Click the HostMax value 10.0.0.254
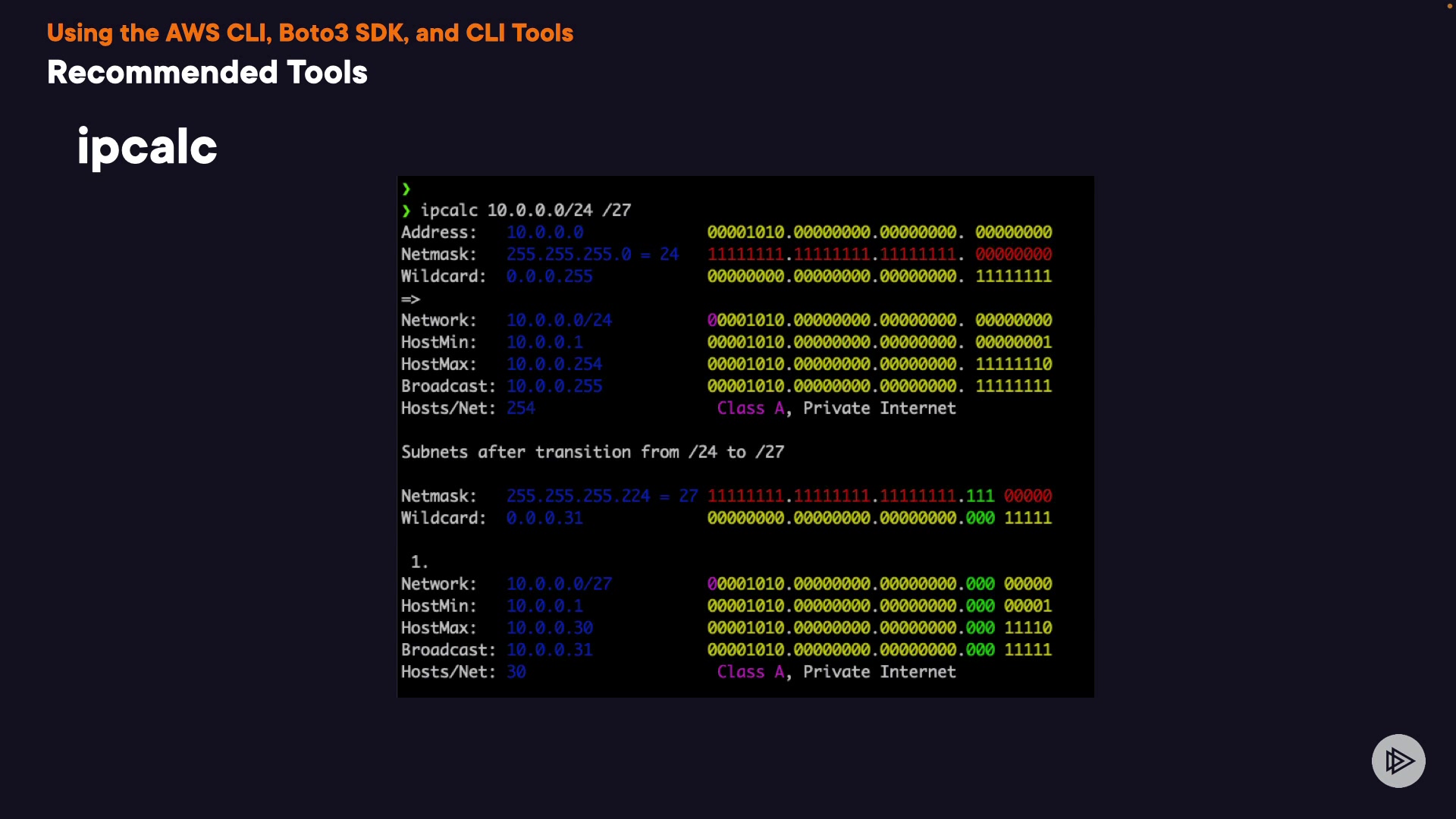This screenshot has width=1456, height=819. pos(554,365)
